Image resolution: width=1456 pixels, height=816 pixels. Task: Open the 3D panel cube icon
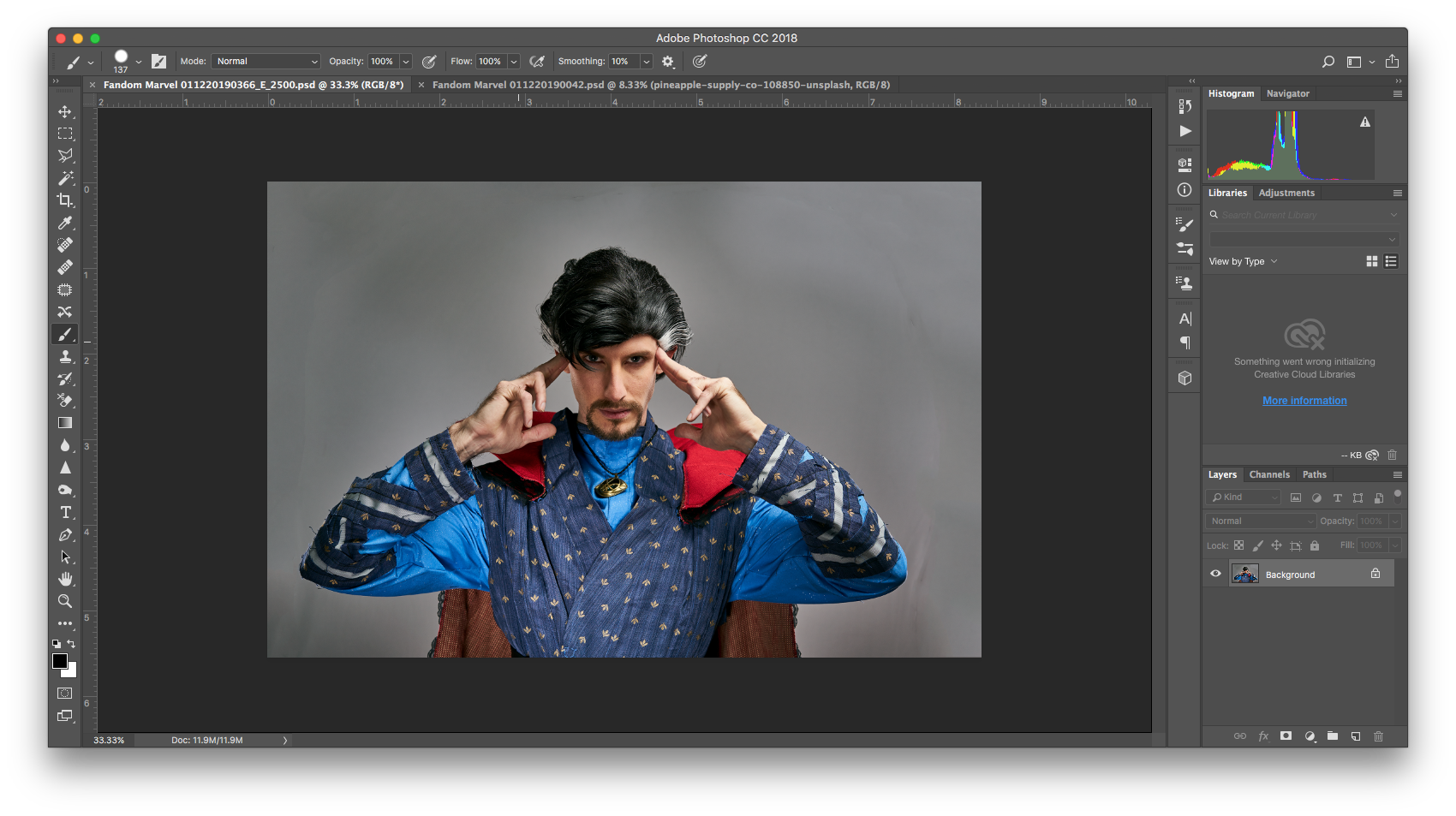1185,378
